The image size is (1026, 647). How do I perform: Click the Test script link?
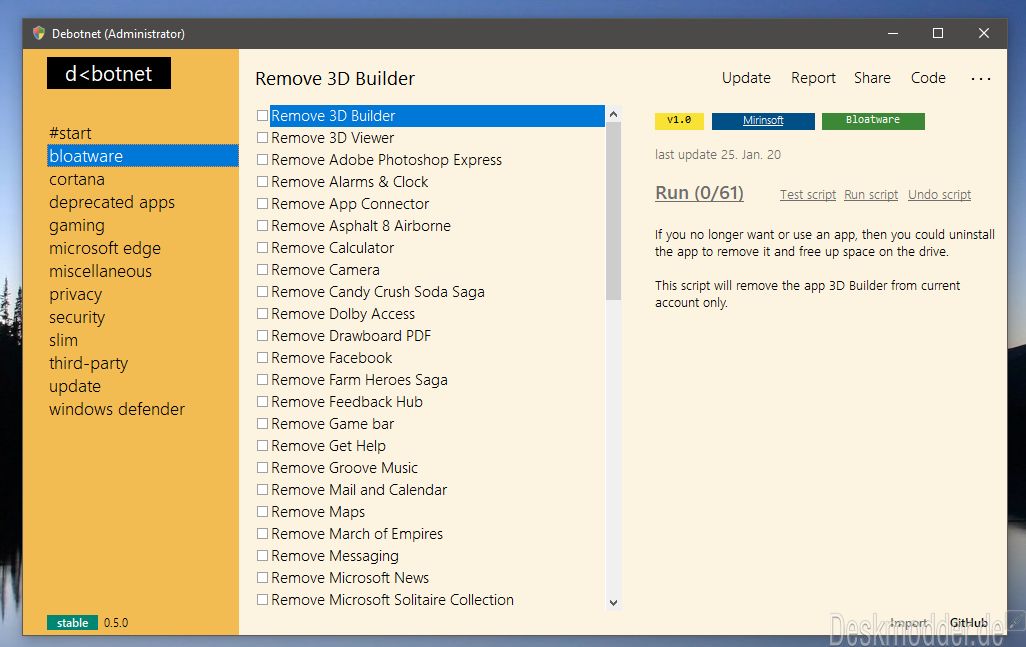coord(807,194)
